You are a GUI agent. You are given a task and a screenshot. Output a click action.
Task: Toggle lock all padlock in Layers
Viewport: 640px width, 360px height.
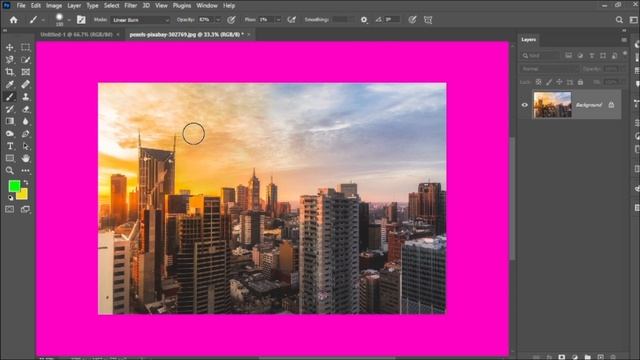[580, 82]
